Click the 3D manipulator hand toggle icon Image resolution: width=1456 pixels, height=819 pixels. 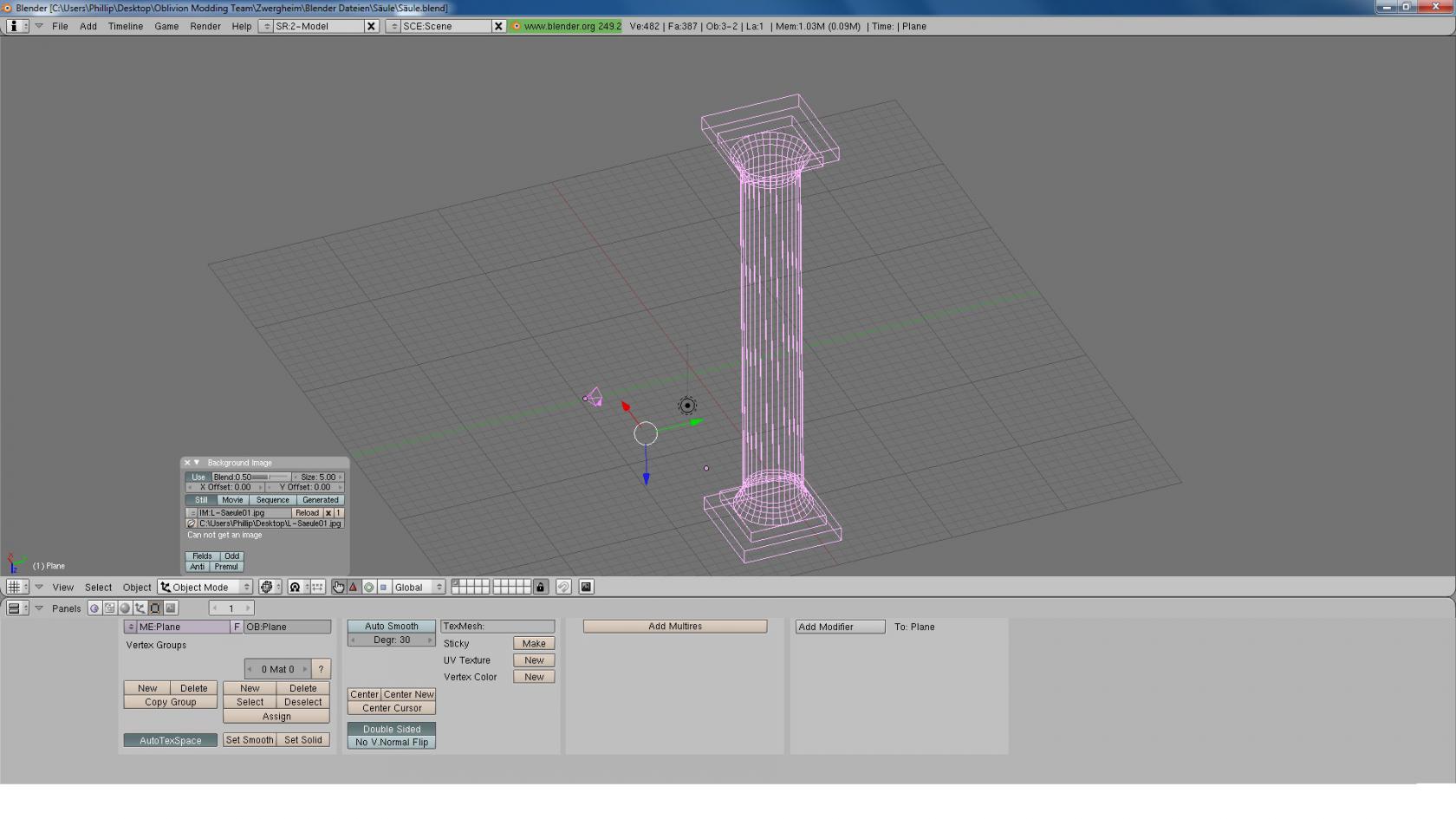(338, 588)
